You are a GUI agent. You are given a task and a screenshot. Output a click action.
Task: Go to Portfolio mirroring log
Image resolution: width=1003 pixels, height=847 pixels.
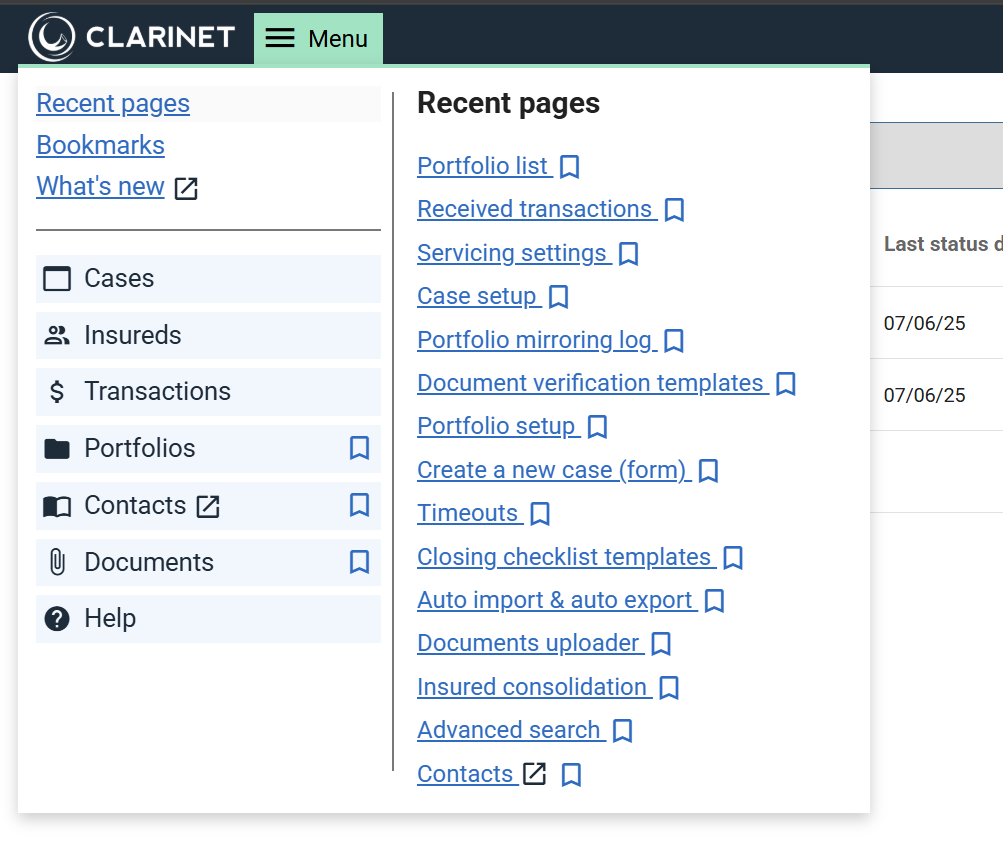click(x=534, y=340)
